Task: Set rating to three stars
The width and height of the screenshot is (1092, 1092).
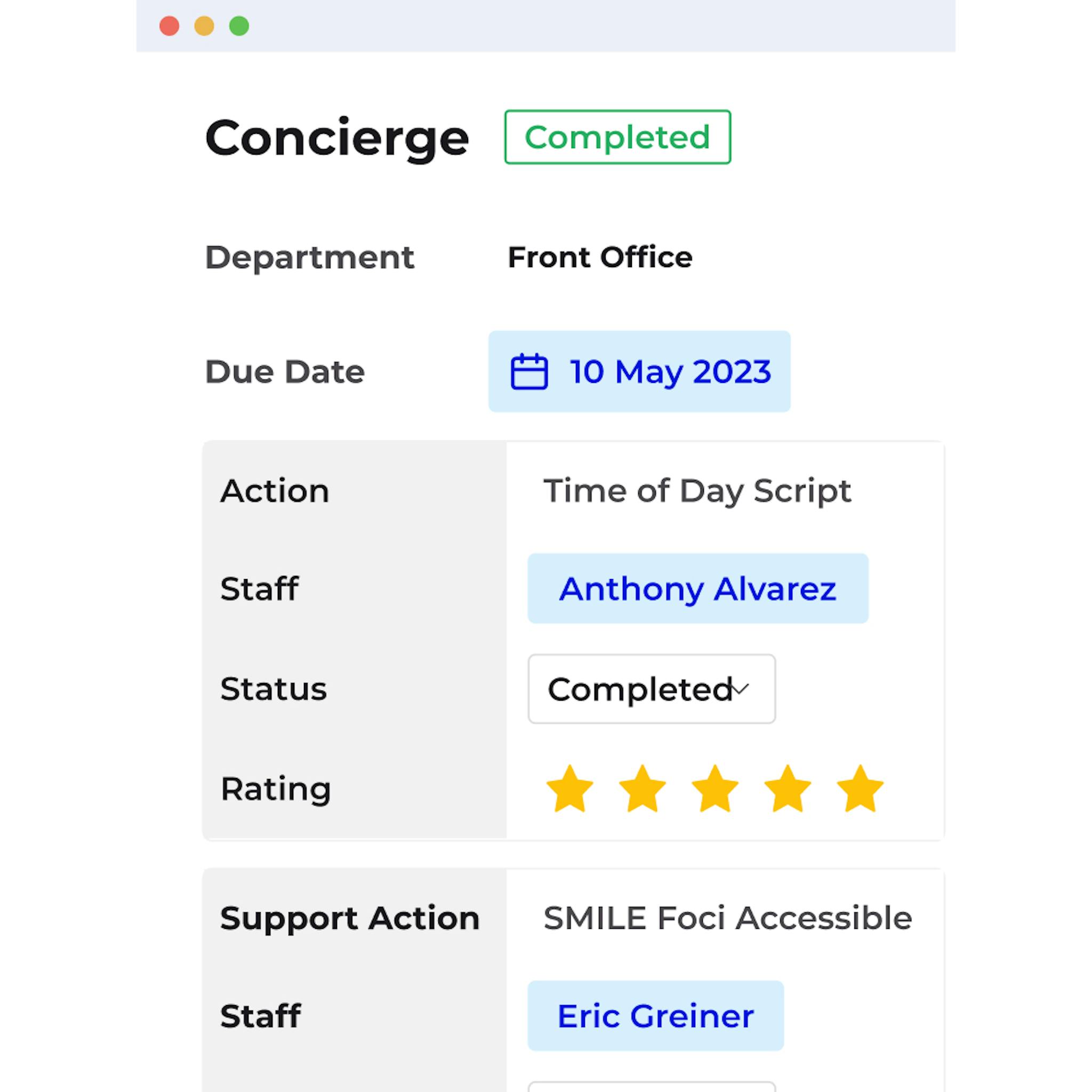Action: coord(715,789)
